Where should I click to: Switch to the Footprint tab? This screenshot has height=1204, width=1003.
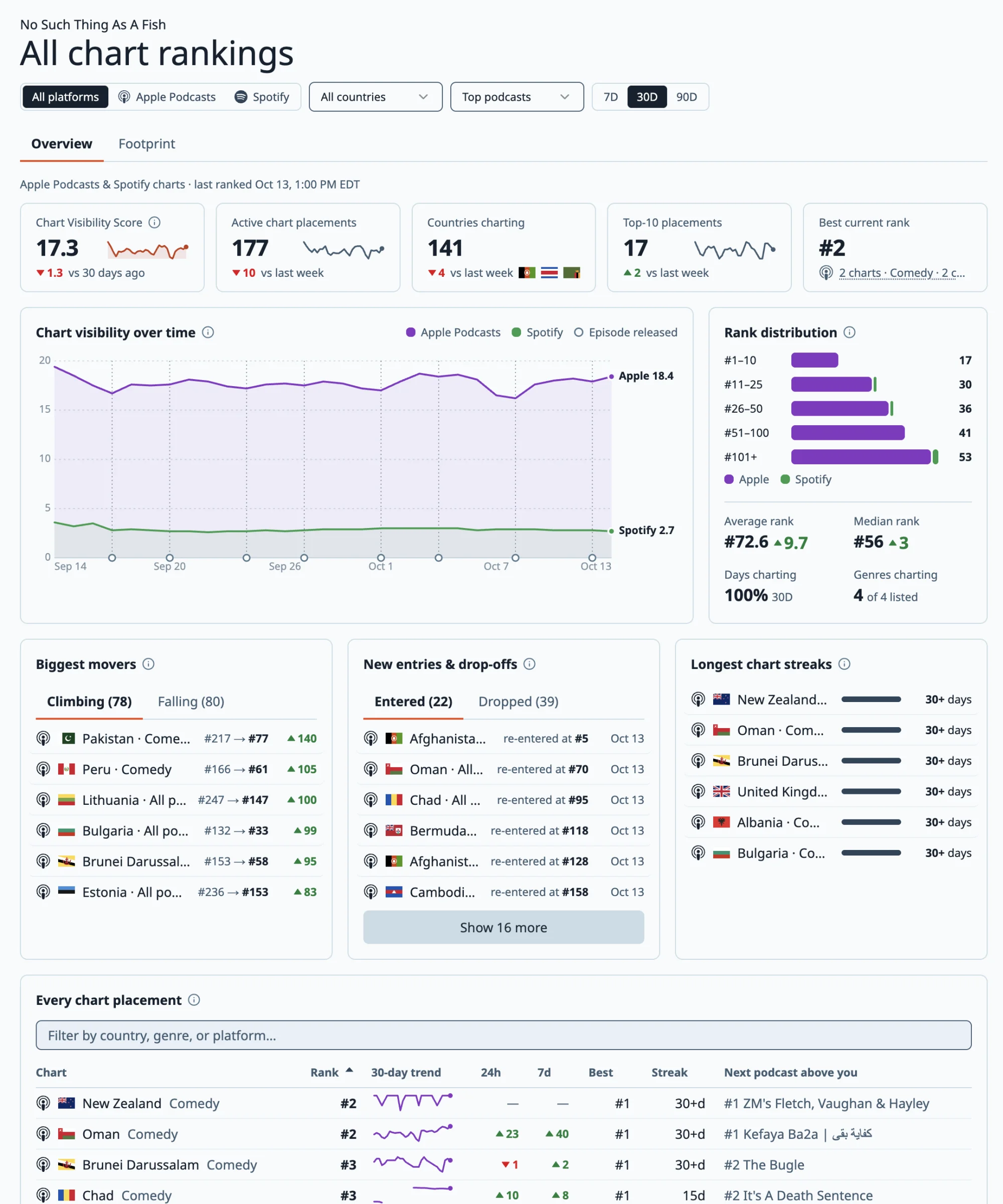147,144
